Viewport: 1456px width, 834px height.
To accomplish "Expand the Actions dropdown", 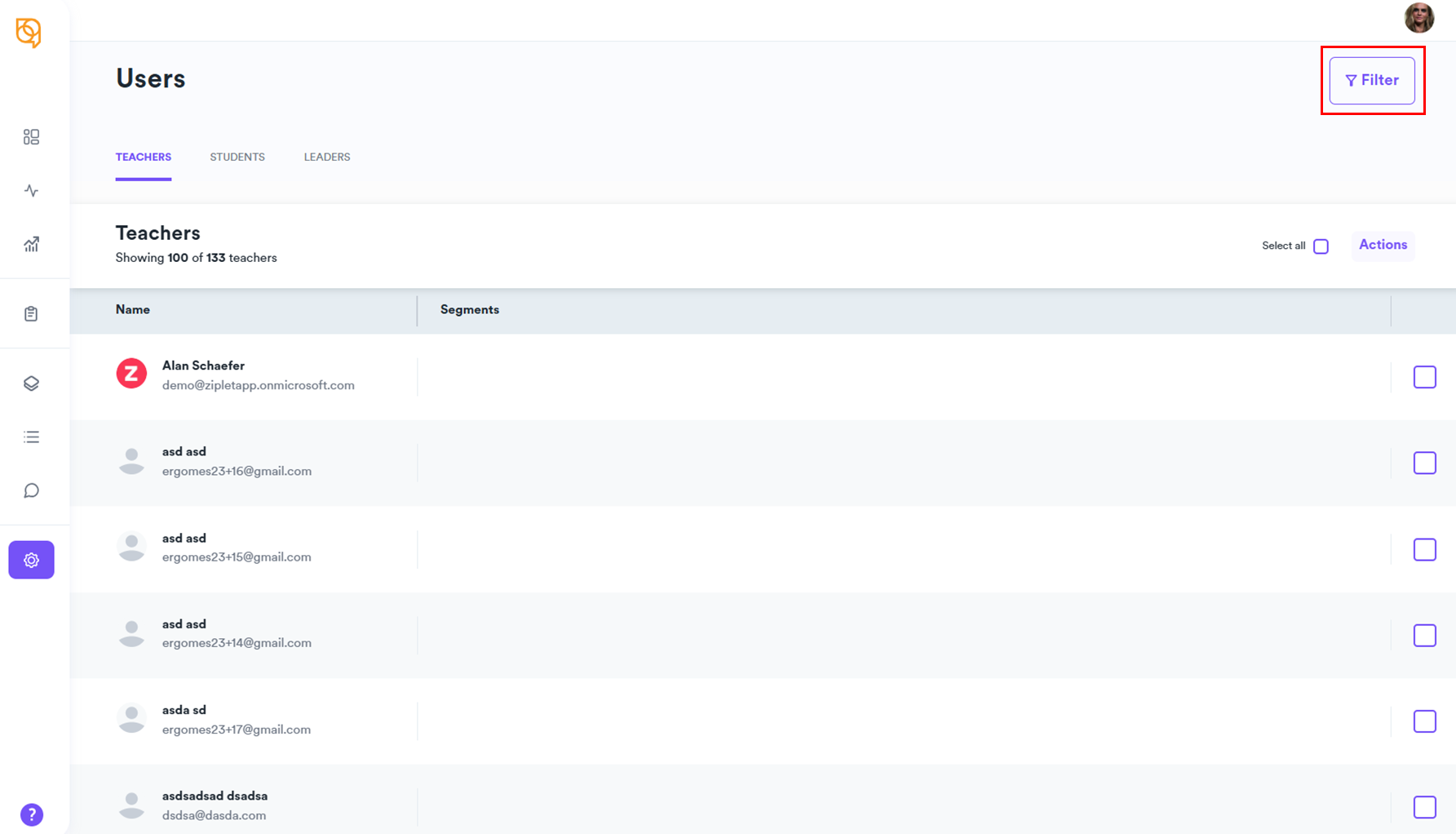I will [x=1383, y=245].
